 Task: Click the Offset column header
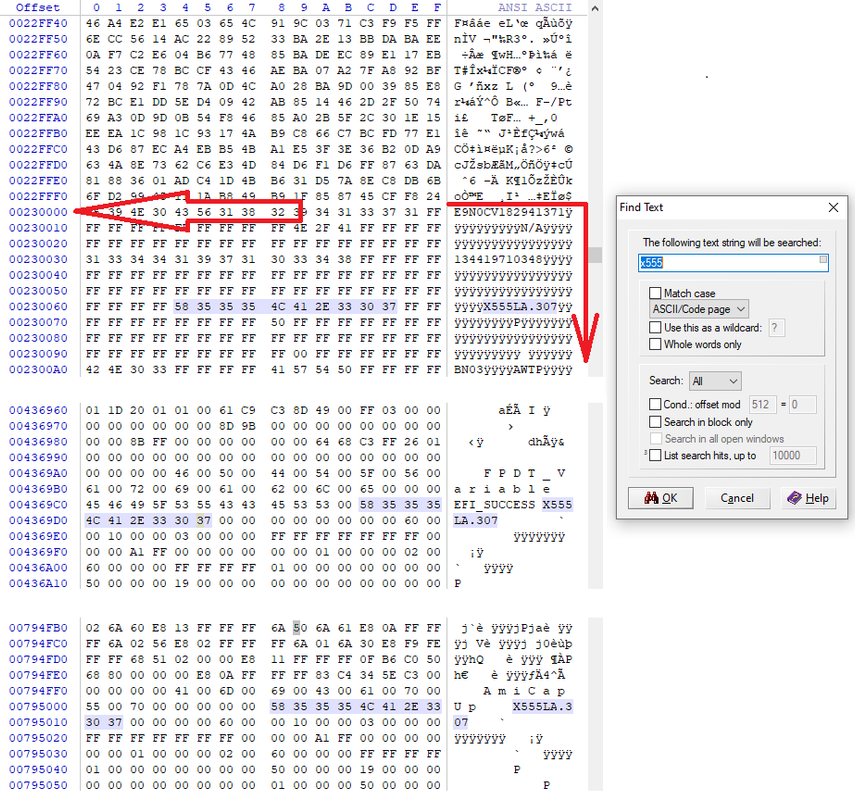pyautogui.click(x=38, y=8)
